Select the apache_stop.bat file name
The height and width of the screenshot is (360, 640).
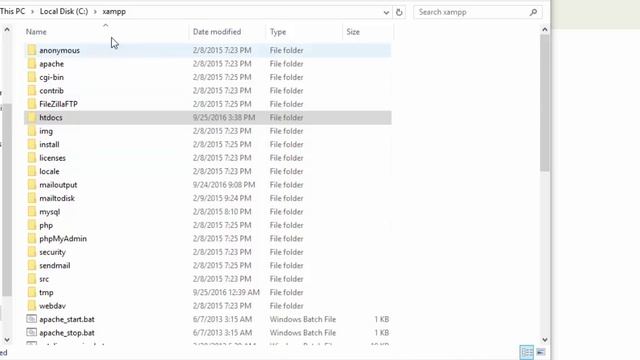click(x=67, y=333)
